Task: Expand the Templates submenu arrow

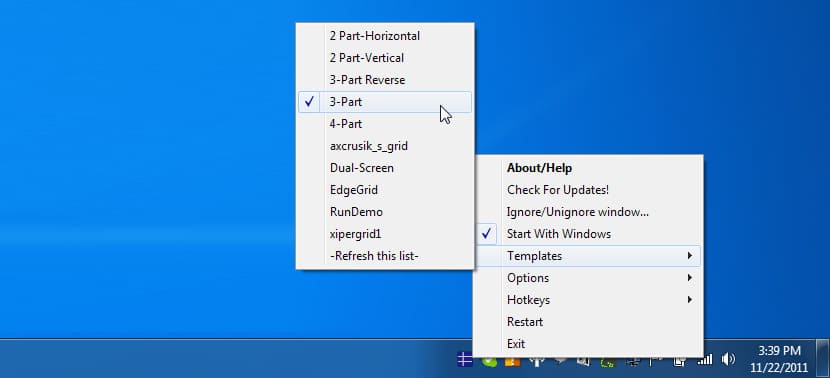Action: point(689,256)
